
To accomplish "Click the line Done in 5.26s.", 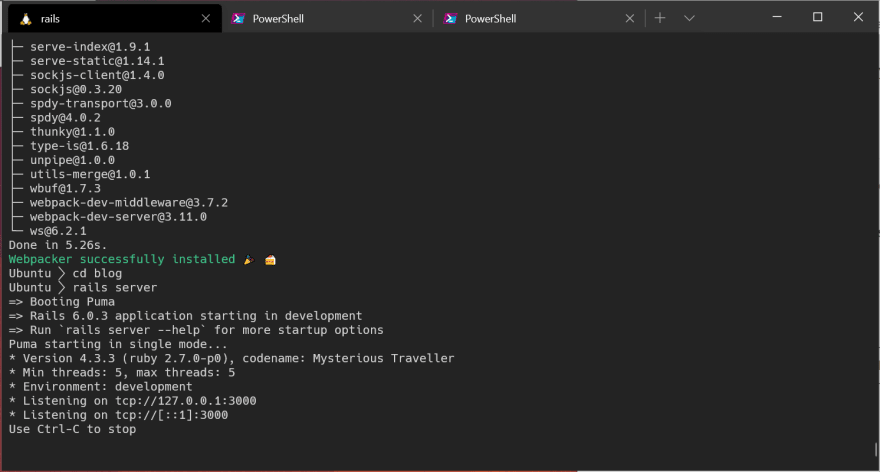I will [58, 245].
